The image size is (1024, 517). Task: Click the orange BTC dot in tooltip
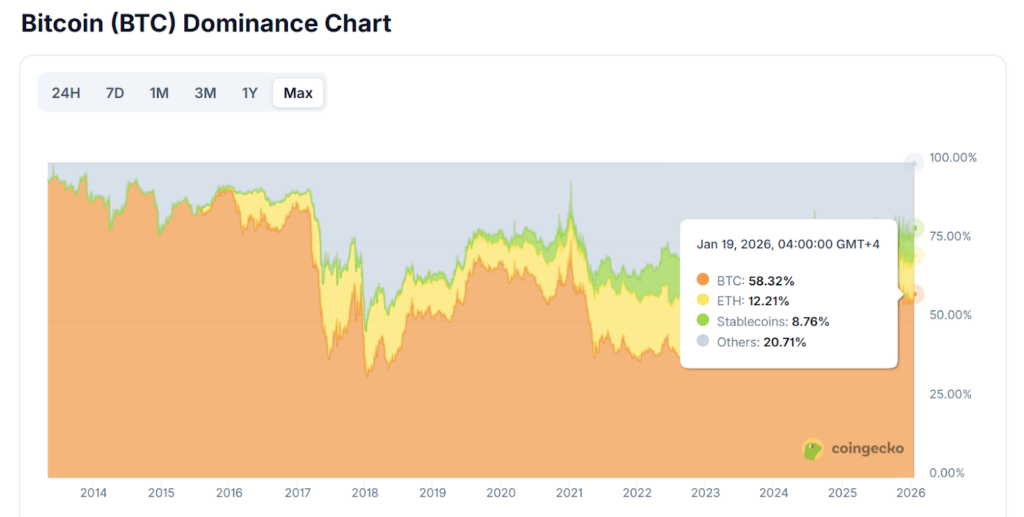(x=702, y=279)
